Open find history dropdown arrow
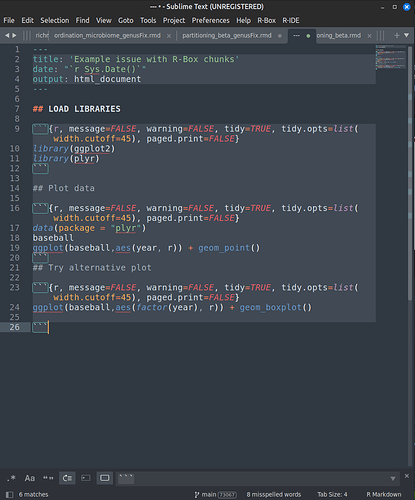Viewport: 415px width, 500px height. 393,479
